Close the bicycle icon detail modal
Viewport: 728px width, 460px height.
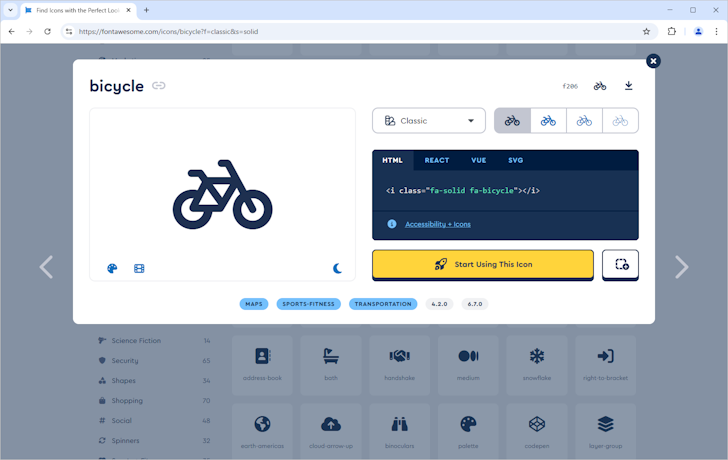[x=653, y=61]
